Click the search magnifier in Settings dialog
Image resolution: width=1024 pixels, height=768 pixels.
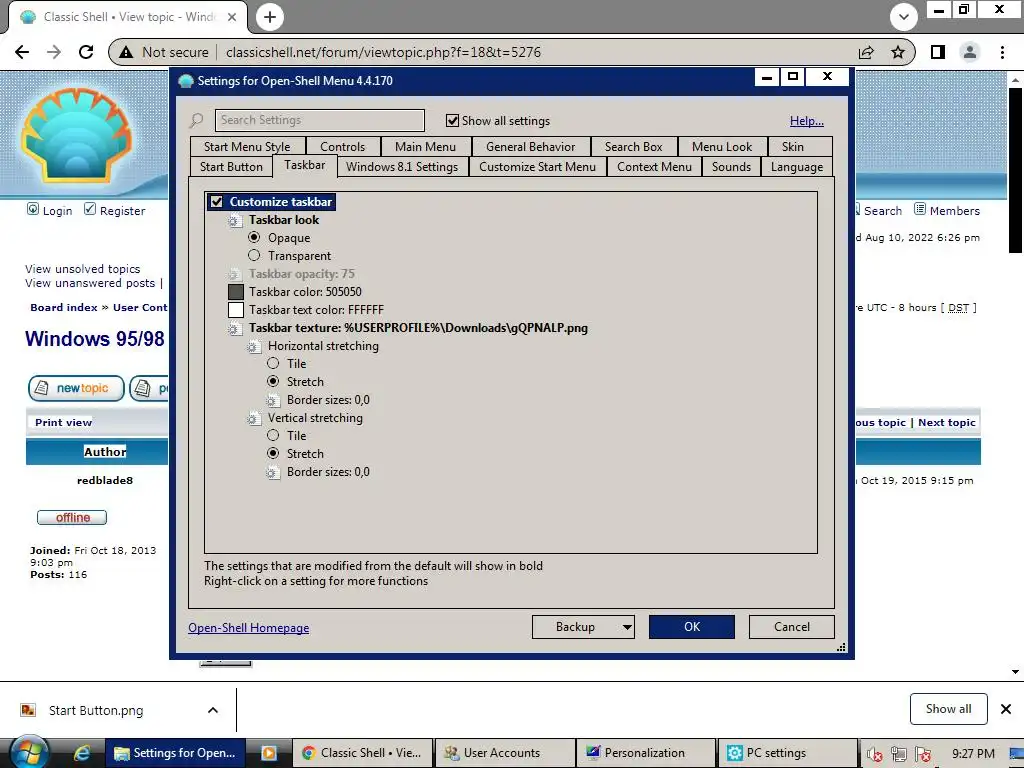point(196,120)
